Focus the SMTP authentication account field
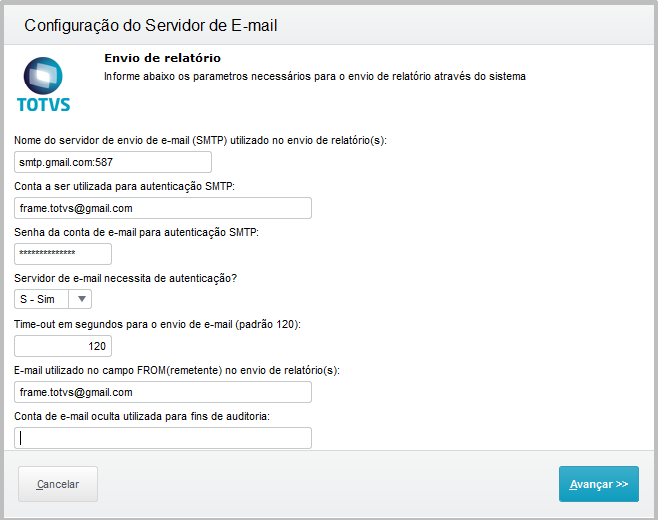Image resolution: width=658 pixels, height=520 pixels. (x=163, y=208)
